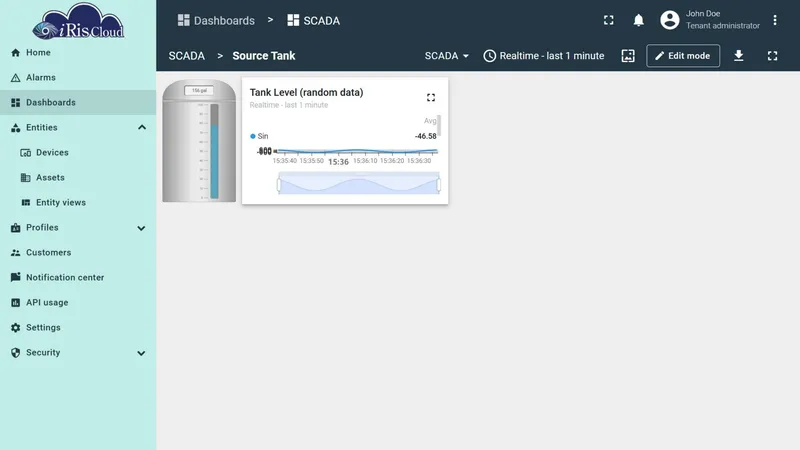Click the Notification center flag icon
Image resolution: width=800 pixels, height=450 pixels.
point(15,277)
